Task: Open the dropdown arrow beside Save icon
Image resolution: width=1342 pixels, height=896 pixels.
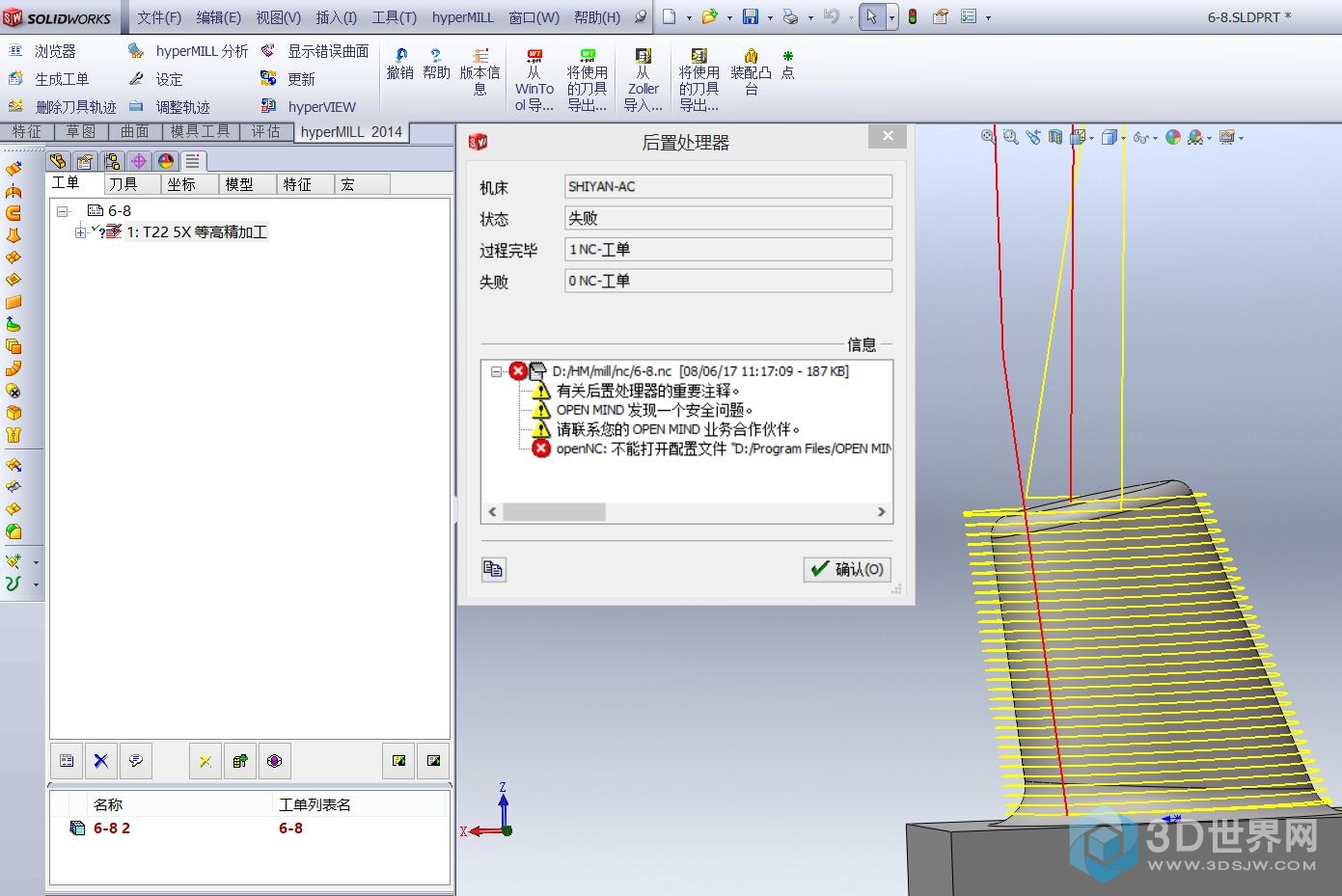Action: click(x=770, y=17)
